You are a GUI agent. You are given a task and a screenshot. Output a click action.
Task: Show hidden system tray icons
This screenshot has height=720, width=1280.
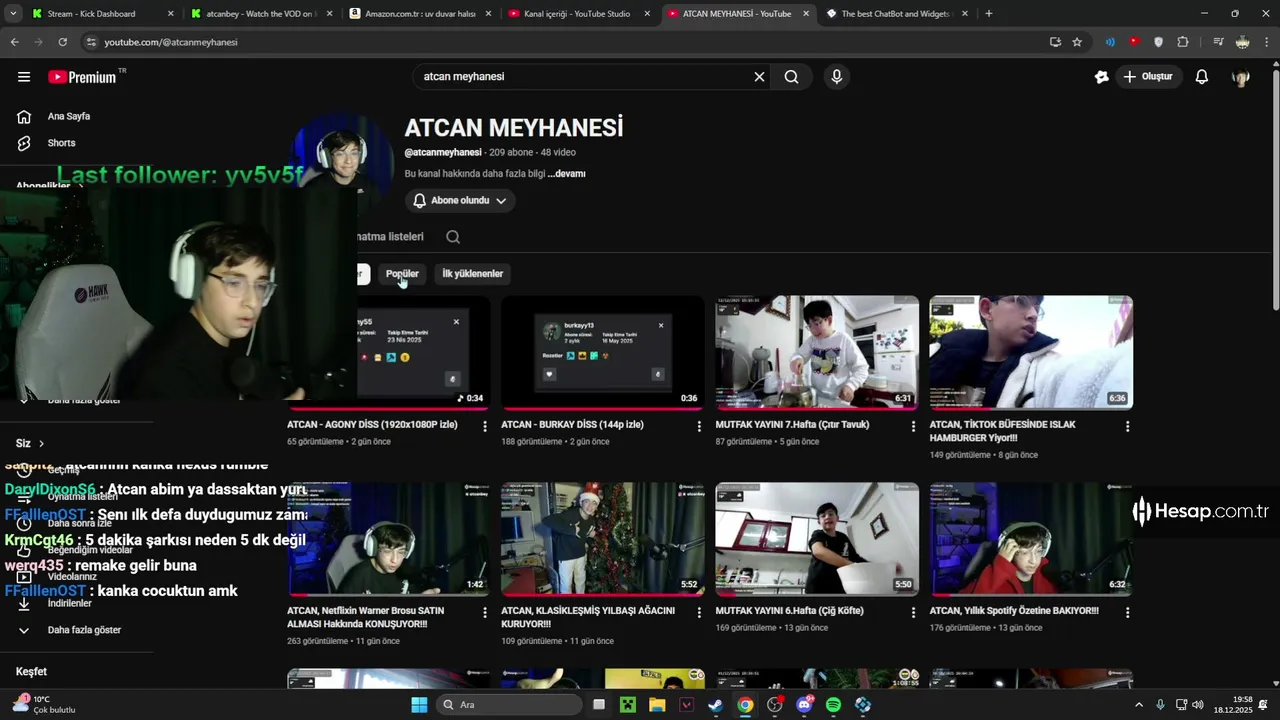pos(1139,705)
